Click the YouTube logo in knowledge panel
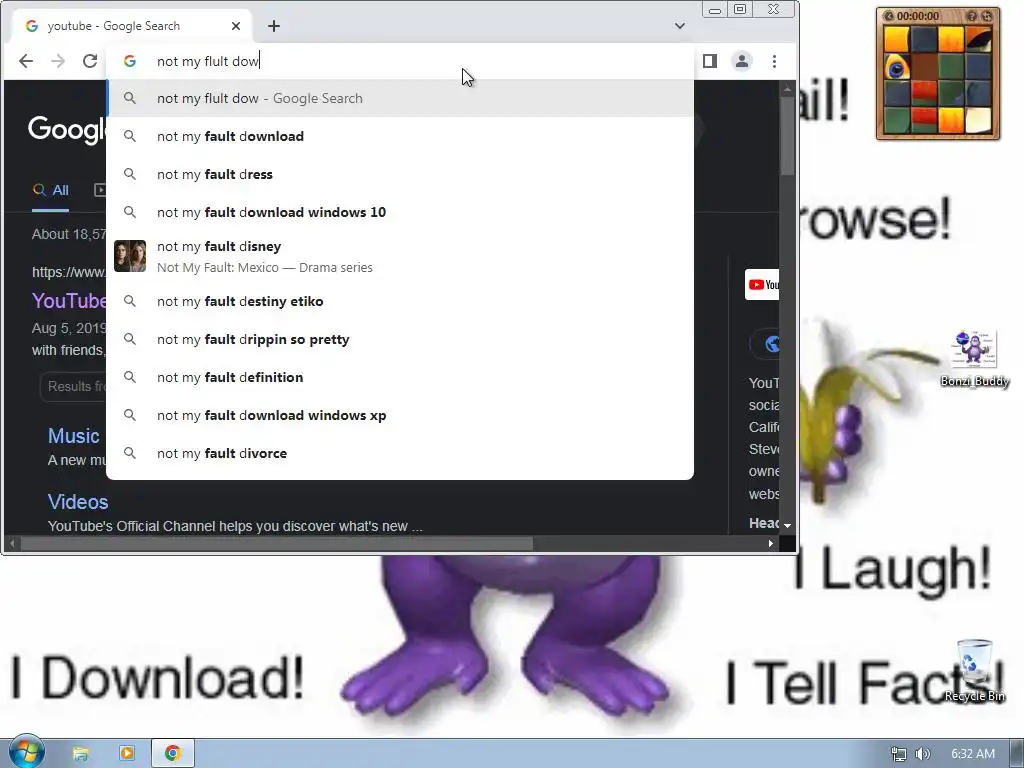The height and width of the screenshot is (768, 1024). (x=762, y=285)
